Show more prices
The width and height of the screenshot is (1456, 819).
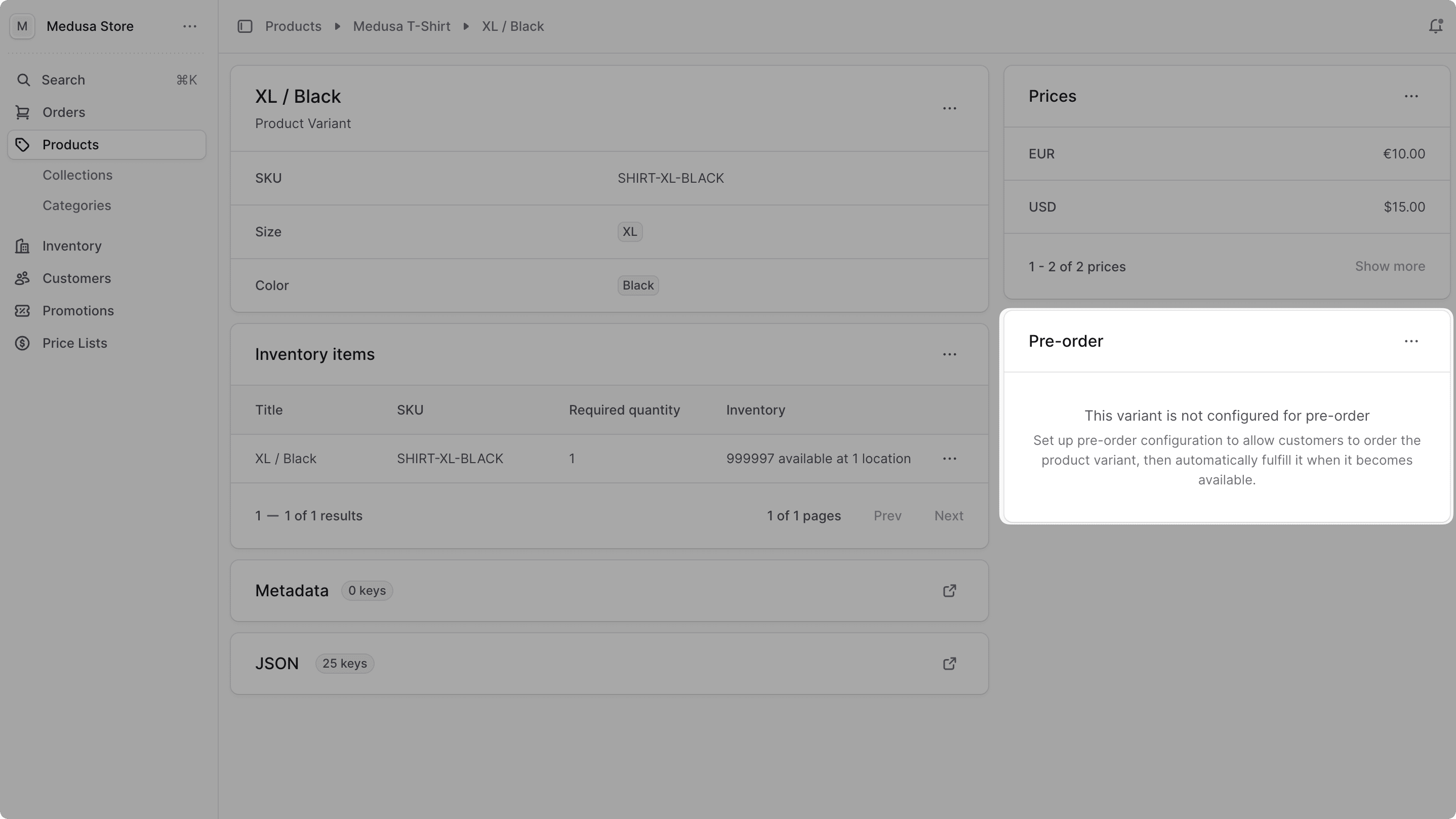pyautogui.click(x=1390, y=266)
